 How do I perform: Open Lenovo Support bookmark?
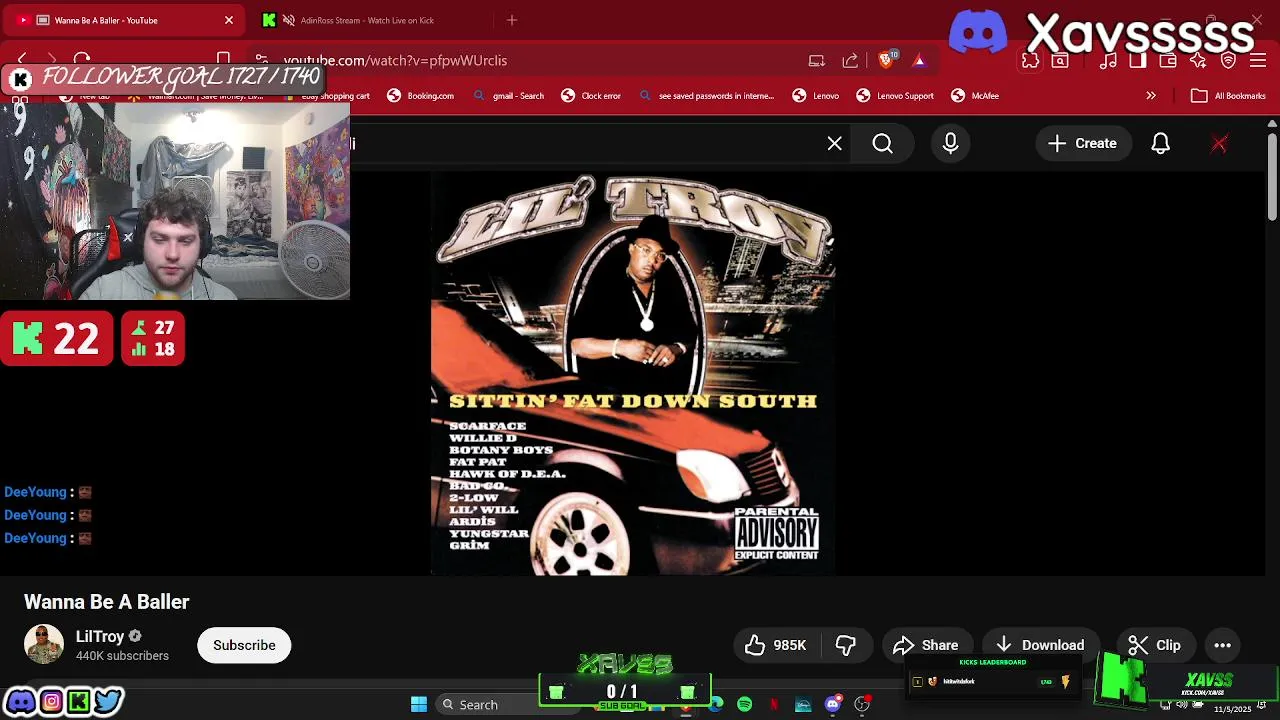click(x=895, y=96)
